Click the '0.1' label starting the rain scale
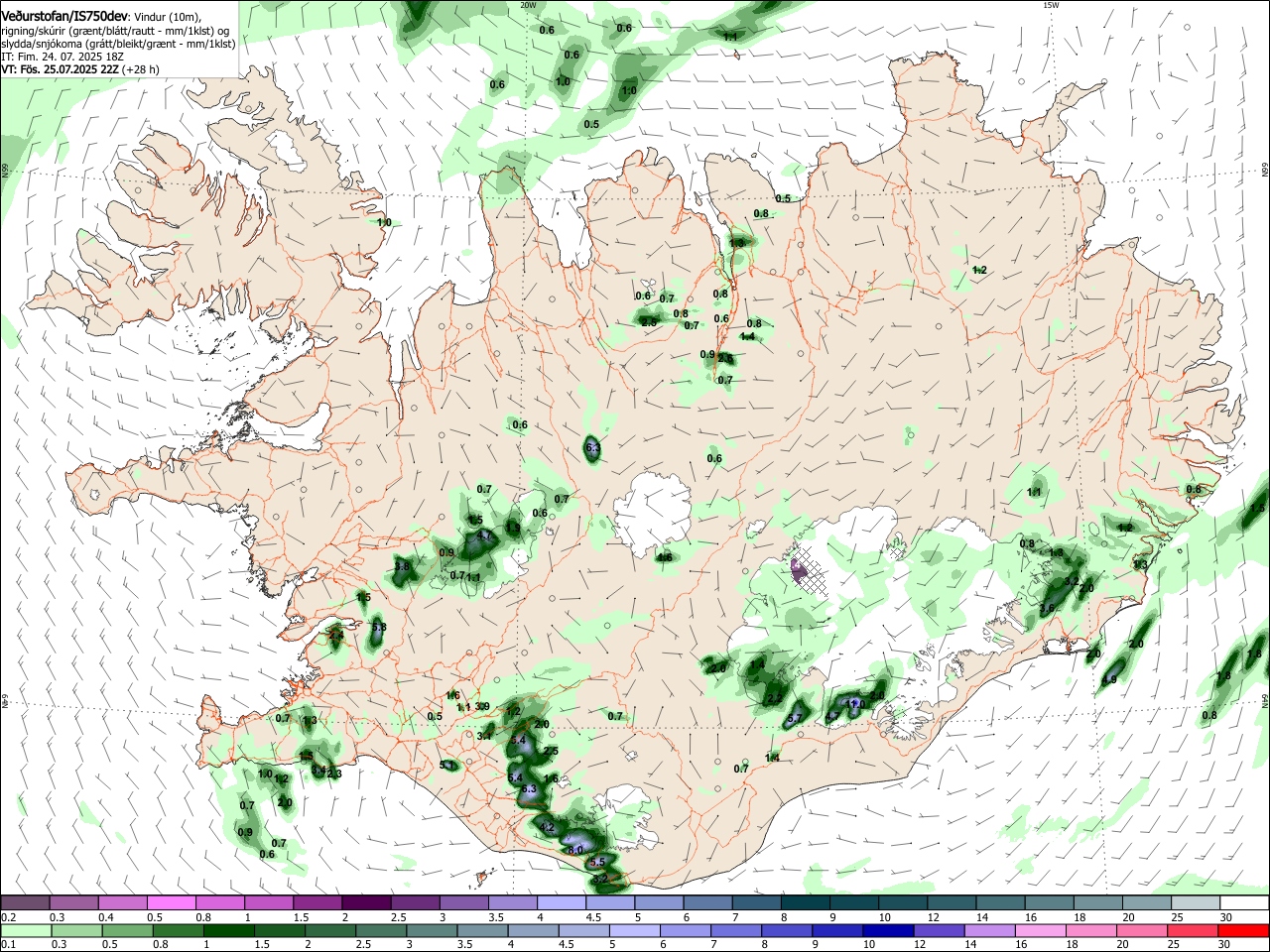This screenshot has height=952, width=1270. tap(9, 944)
